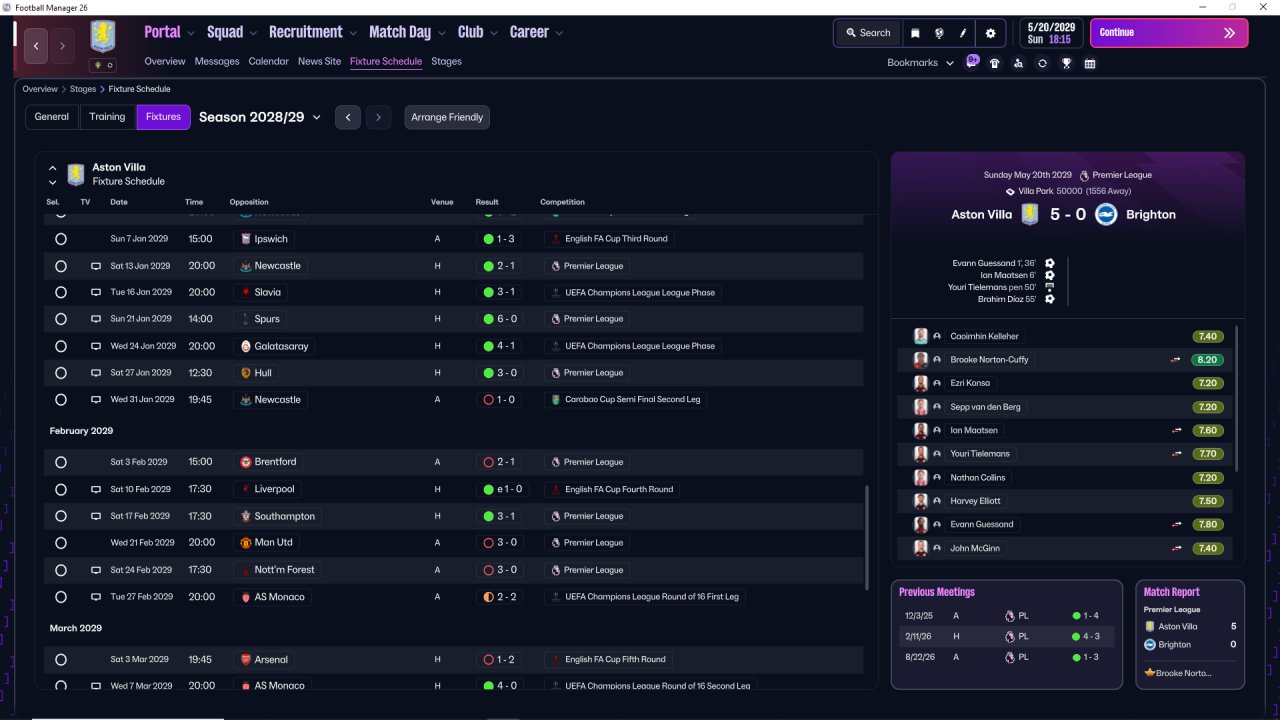
Task: Click Stages breadcrumb link
Action: coord(83,89)
